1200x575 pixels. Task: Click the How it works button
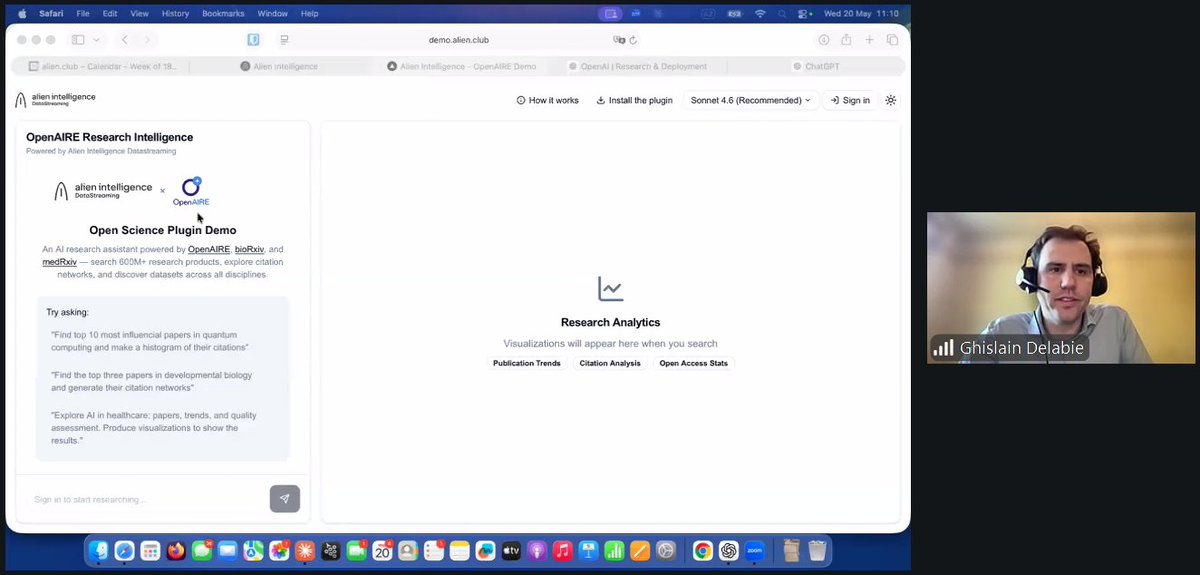click(x=547, y=100)
